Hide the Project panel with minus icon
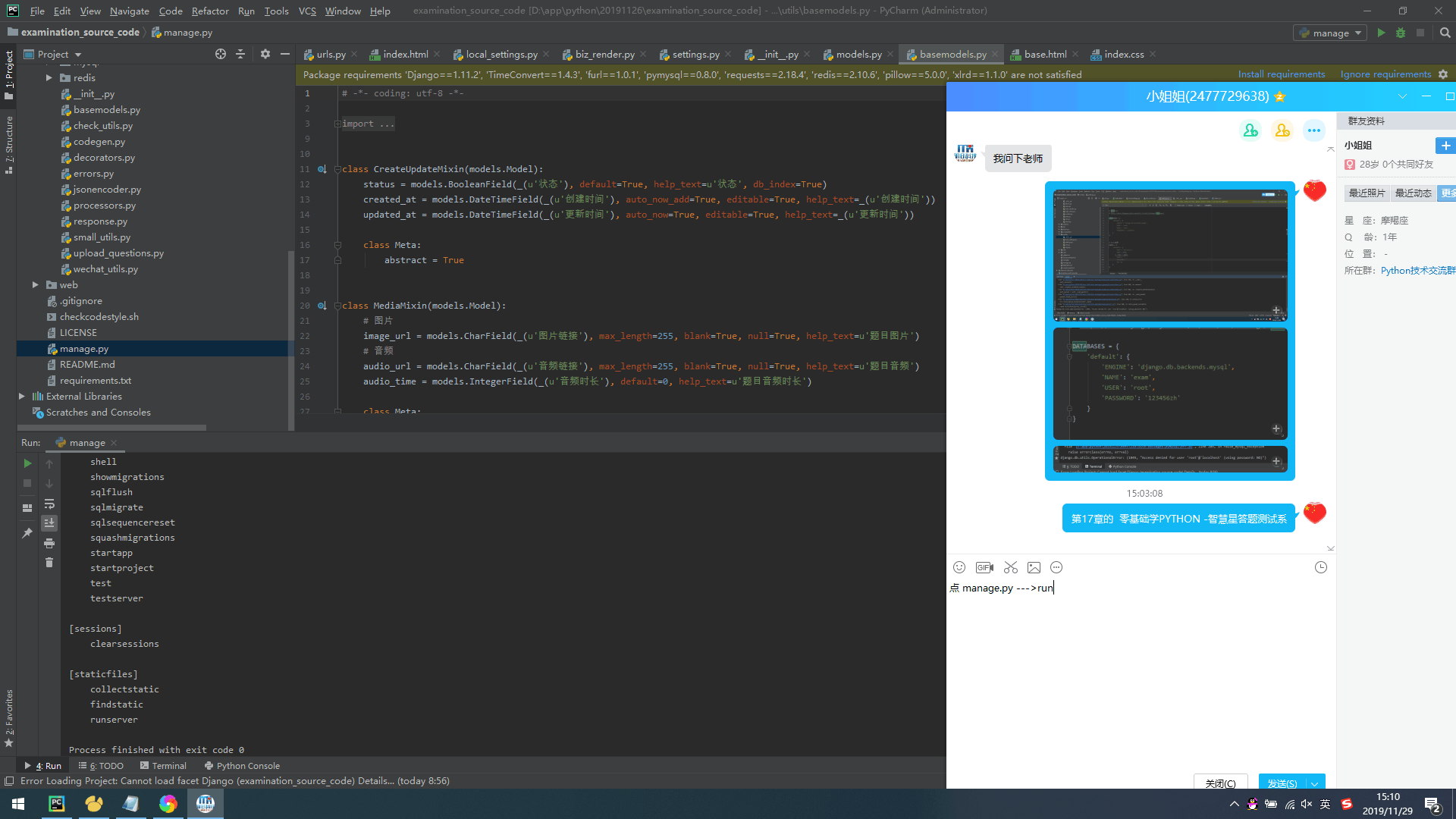The height and width of the screenshot is (819, 1456). pos(285,54)
